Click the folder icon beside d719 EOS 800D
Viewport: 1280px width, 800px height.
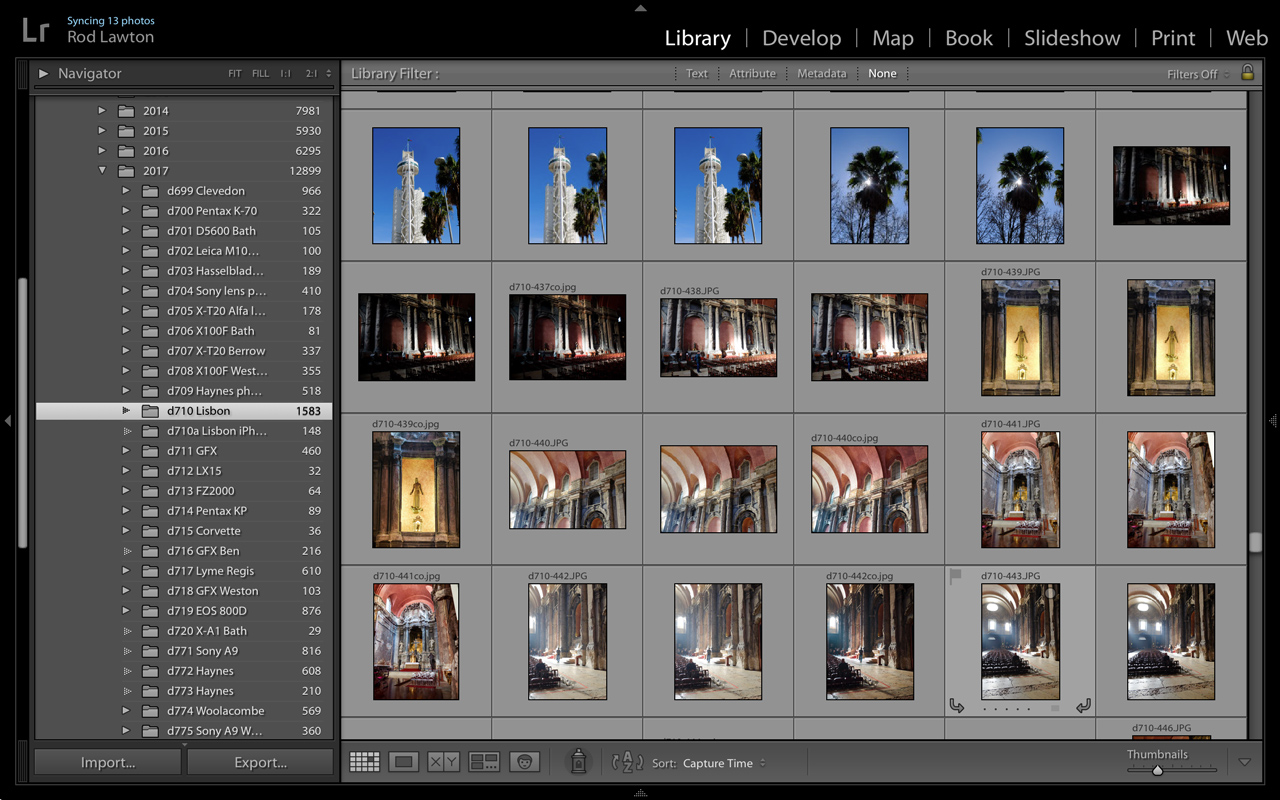pyautogui.click(x=151, y=611)
